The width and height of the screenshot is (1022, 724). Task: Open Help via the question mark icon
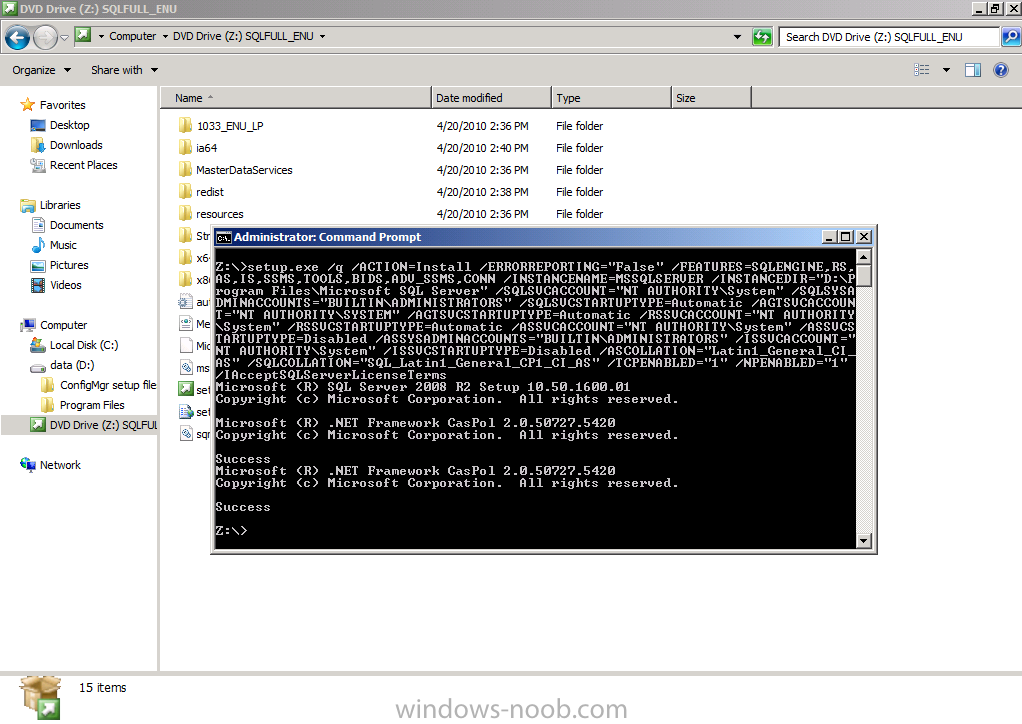click(x=1001, y=70)
